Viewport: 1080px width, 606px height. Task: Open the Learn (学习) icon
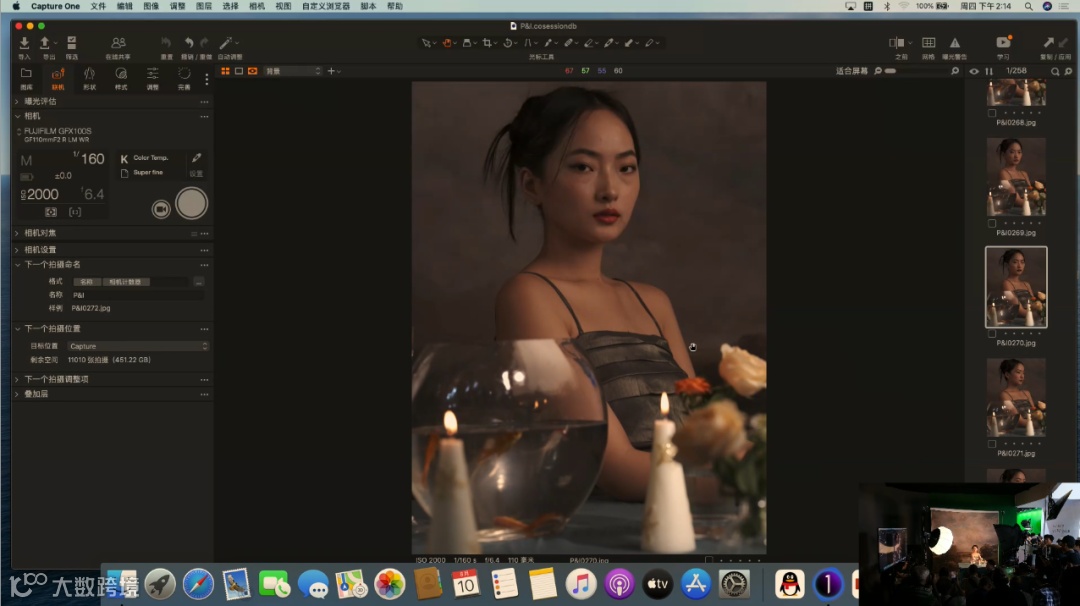click(x=1003, y=43)
